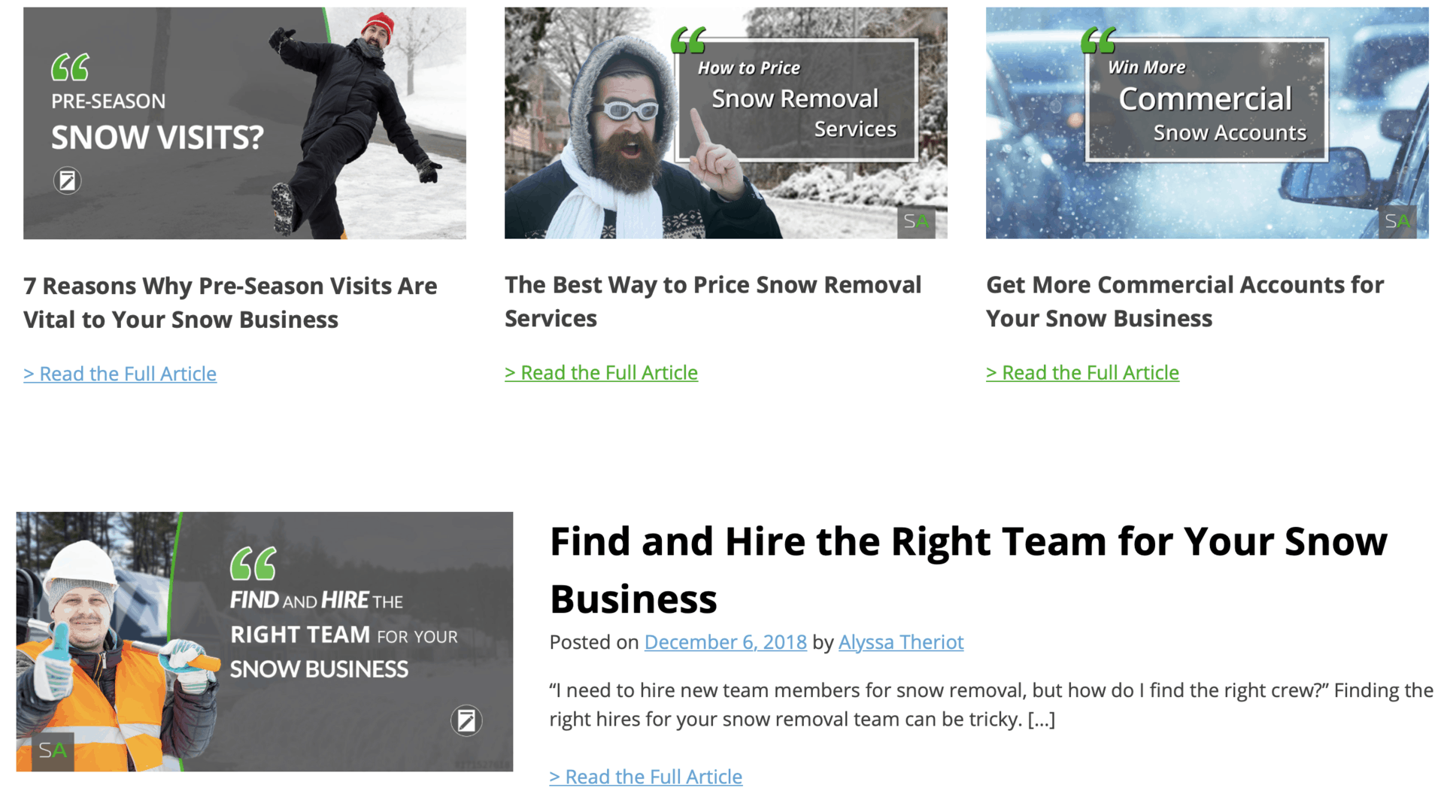1456x812 pixels.
Task: Read the full article on Pre-Season Visits
Action: point(120,374)
